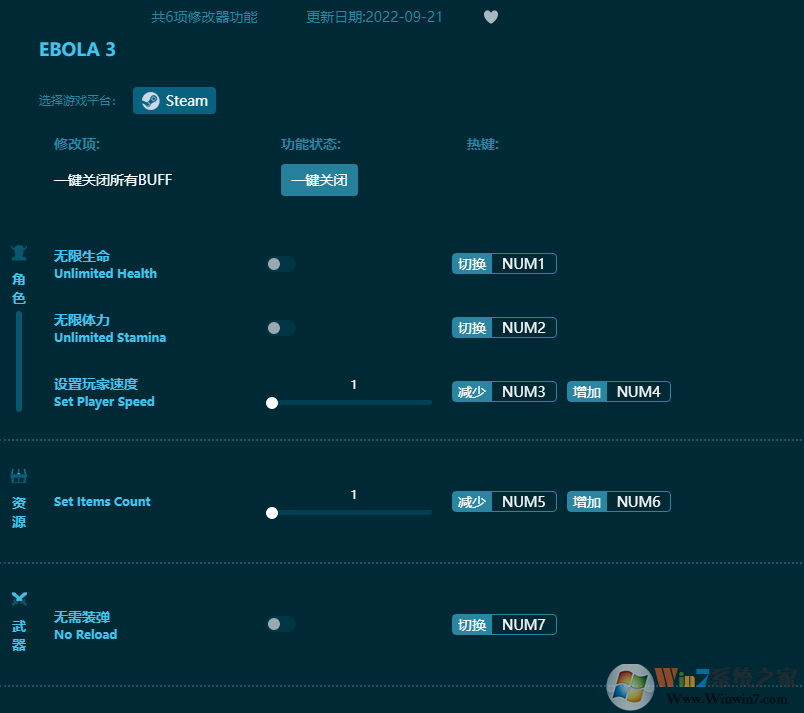
Task: Click the Win7 site watermark logo
Action: pyautogui.click(x=631, y=685)
